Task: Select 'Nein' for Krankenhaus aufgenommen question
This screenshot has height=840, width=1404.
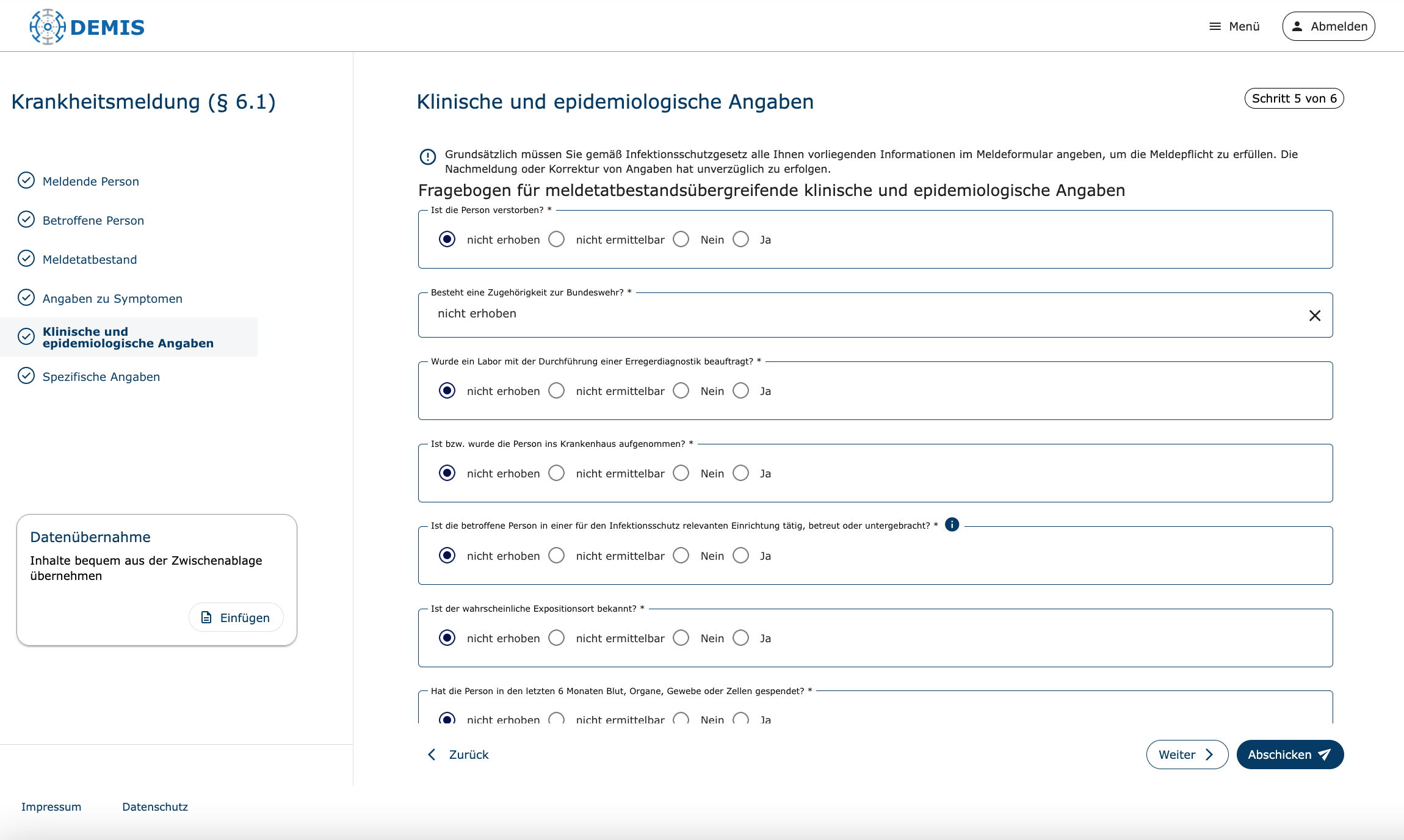Action: tap(681, 473)
